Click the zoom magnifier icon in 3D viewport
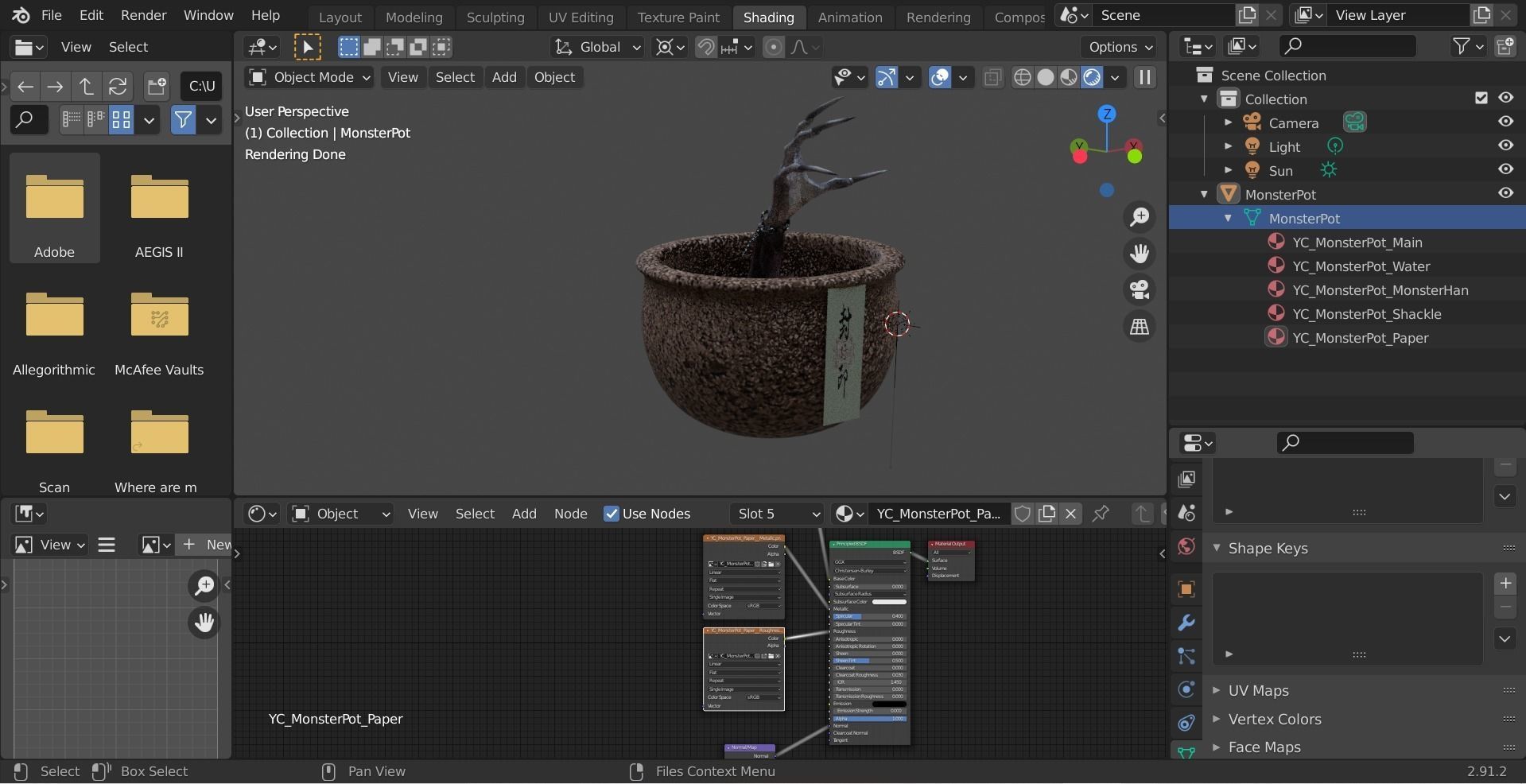This screenshot has width=1526, height=784. tap(1140, 217)
